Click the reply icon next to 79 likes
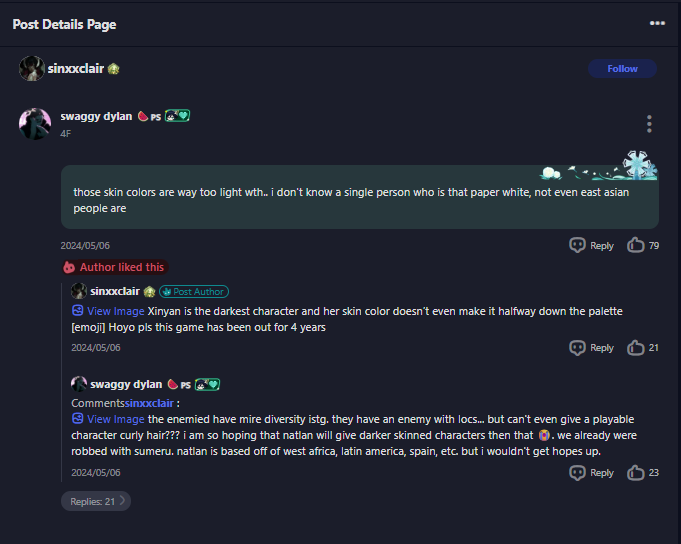 pos(577,245)
